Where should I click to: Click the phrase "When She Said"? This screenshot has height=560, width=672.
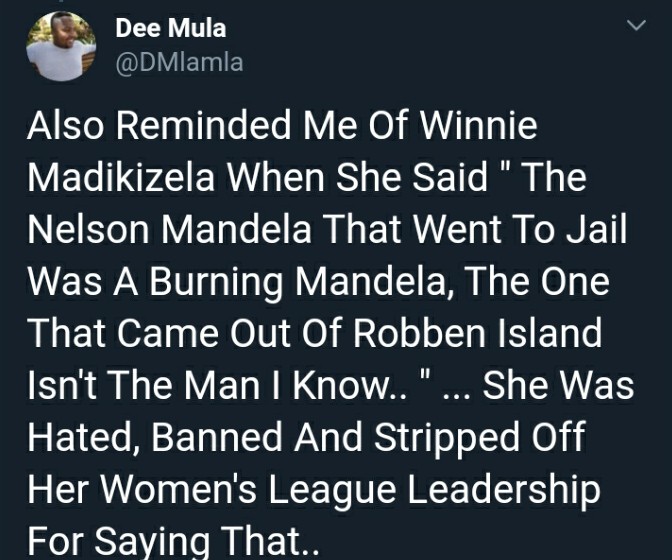click(x=357, y=177)
